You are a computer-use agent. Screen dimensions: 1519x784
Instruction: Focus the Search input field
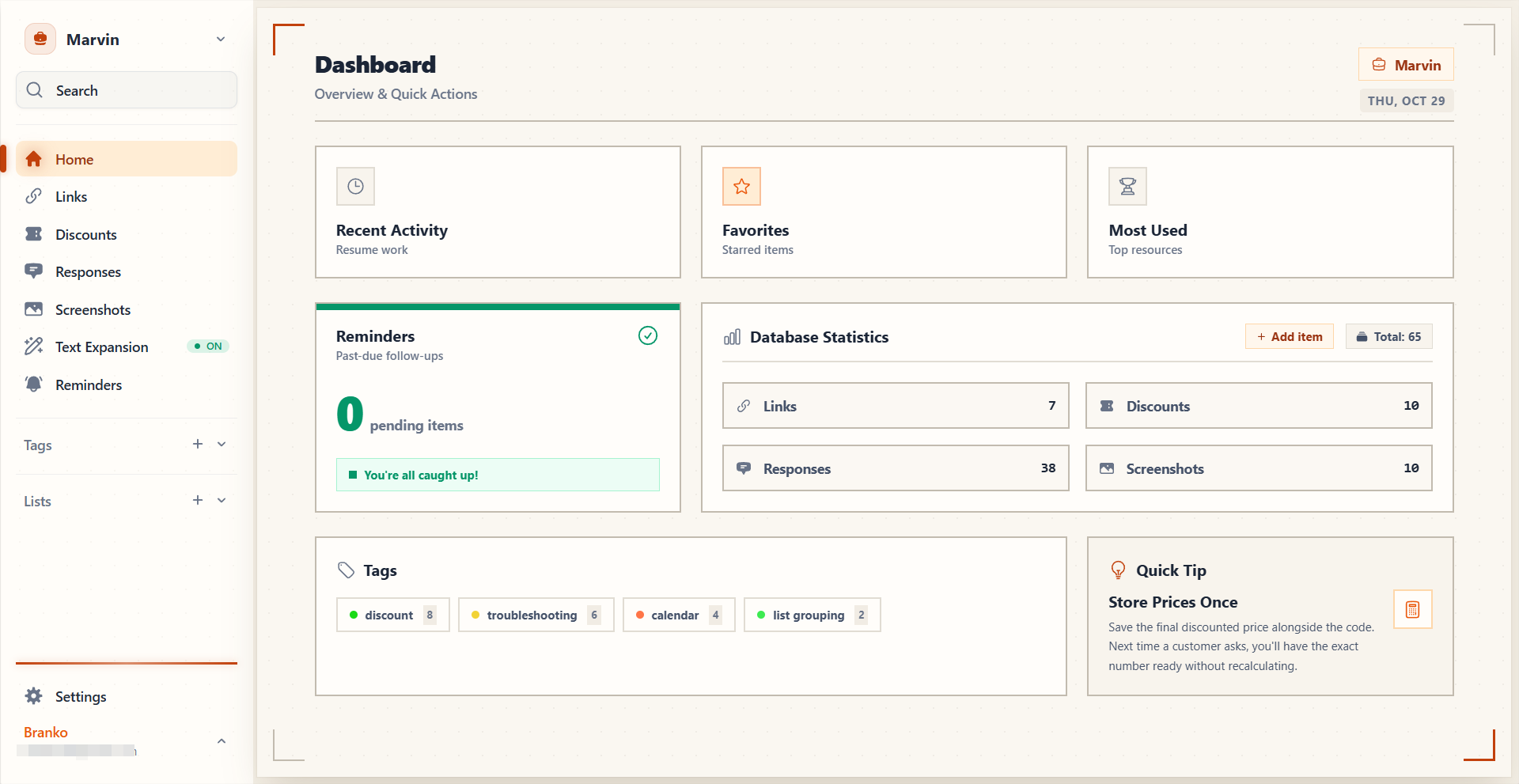click(127, 90)
